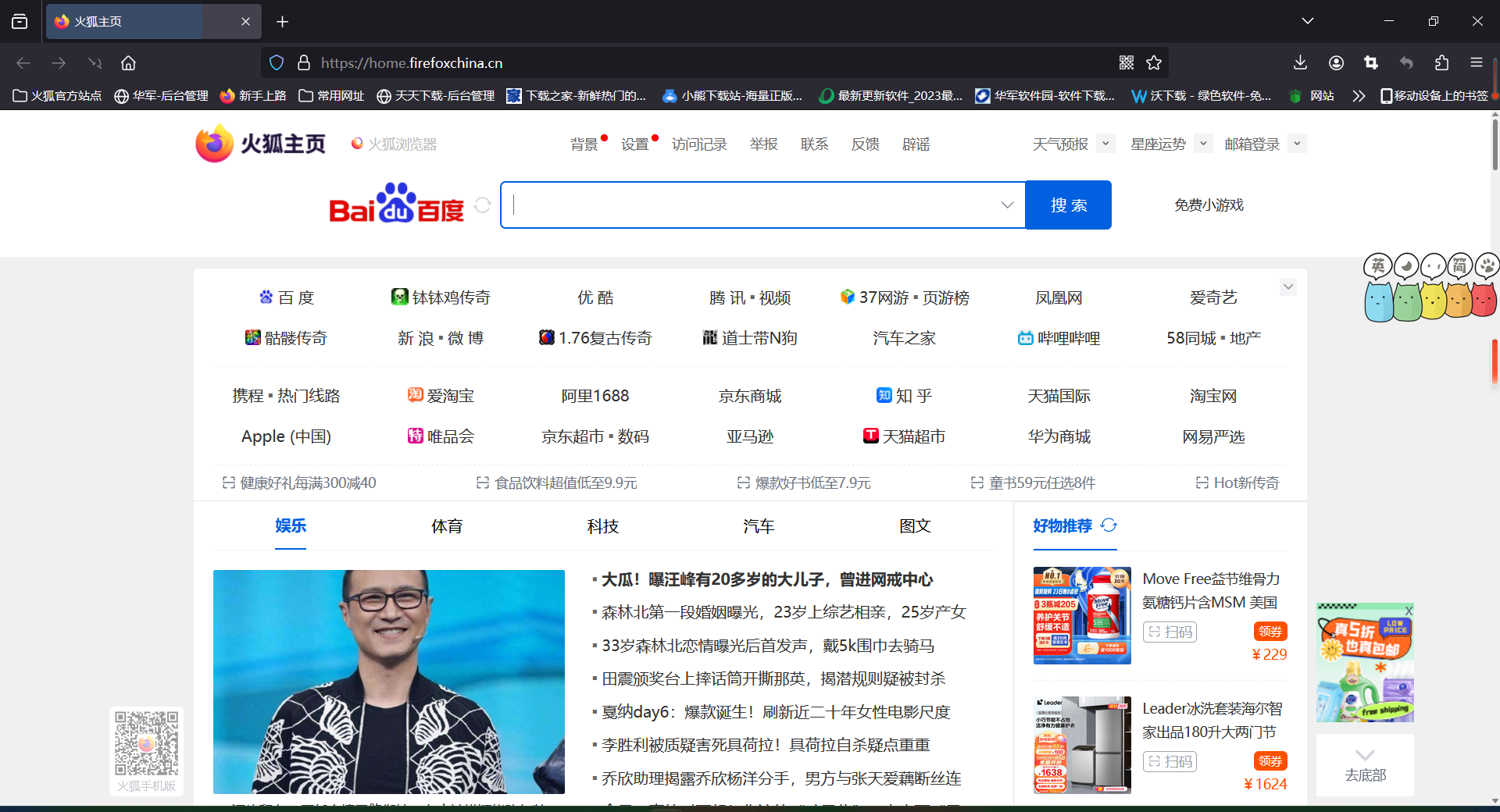The width and height of the screenshot is (1500, 812).
Task: Expand the 邮箱登录 dropdown arrow
Action: (x=1298, y=144)
